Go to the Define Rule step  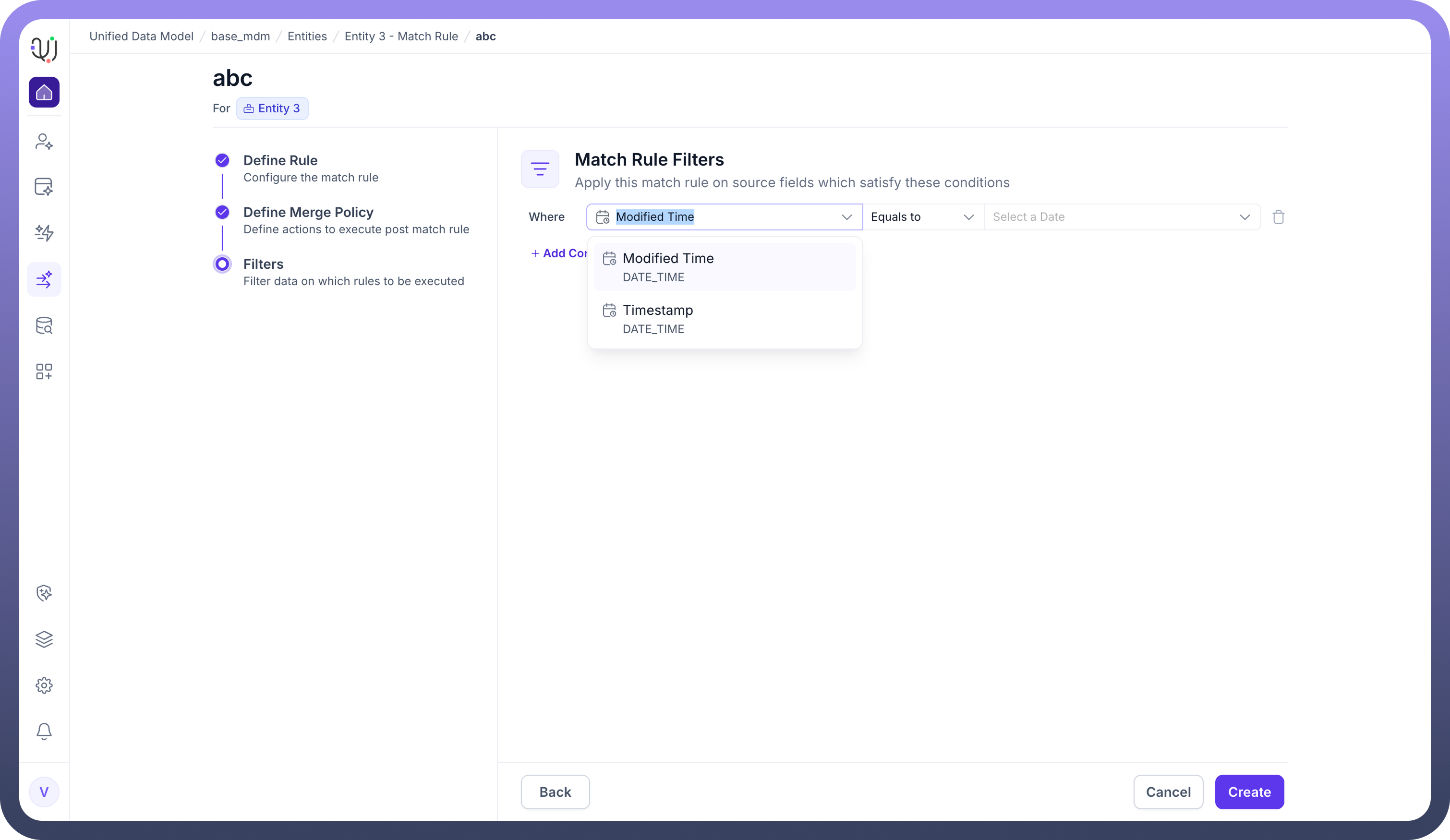(279, 160)
